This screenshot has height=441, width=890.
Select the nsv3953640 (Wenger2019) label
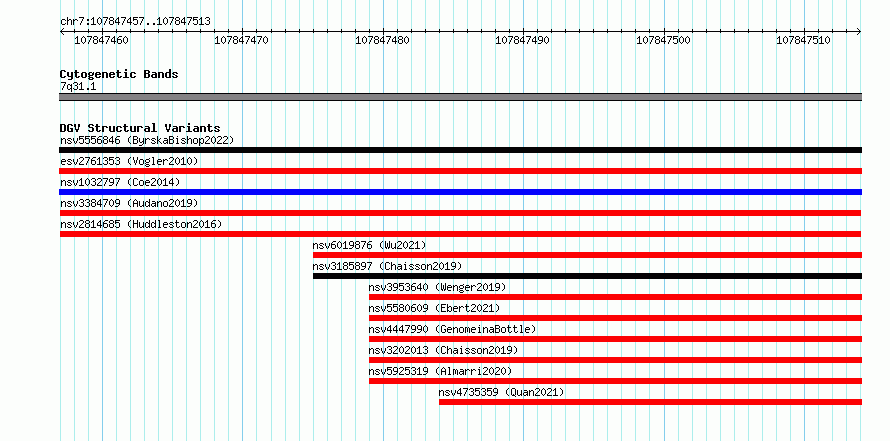point(437,287)
